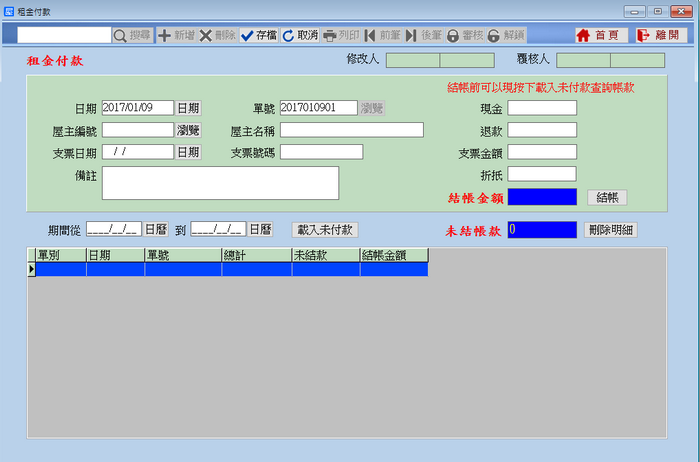This screenshot has width=700, height=462.
Task: Click the 未結款 column header
Action: (326, 255)
